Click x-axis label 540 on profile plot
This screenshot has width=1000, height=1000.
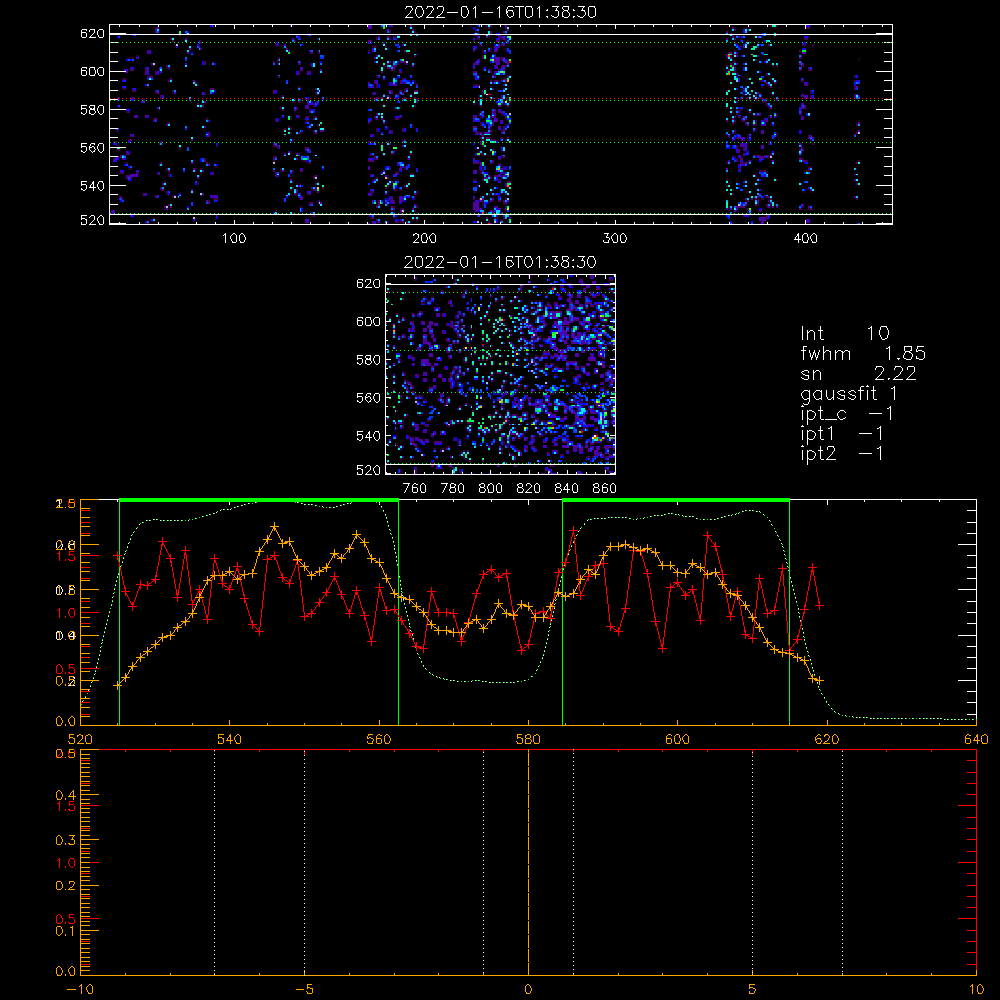[230, 740]
